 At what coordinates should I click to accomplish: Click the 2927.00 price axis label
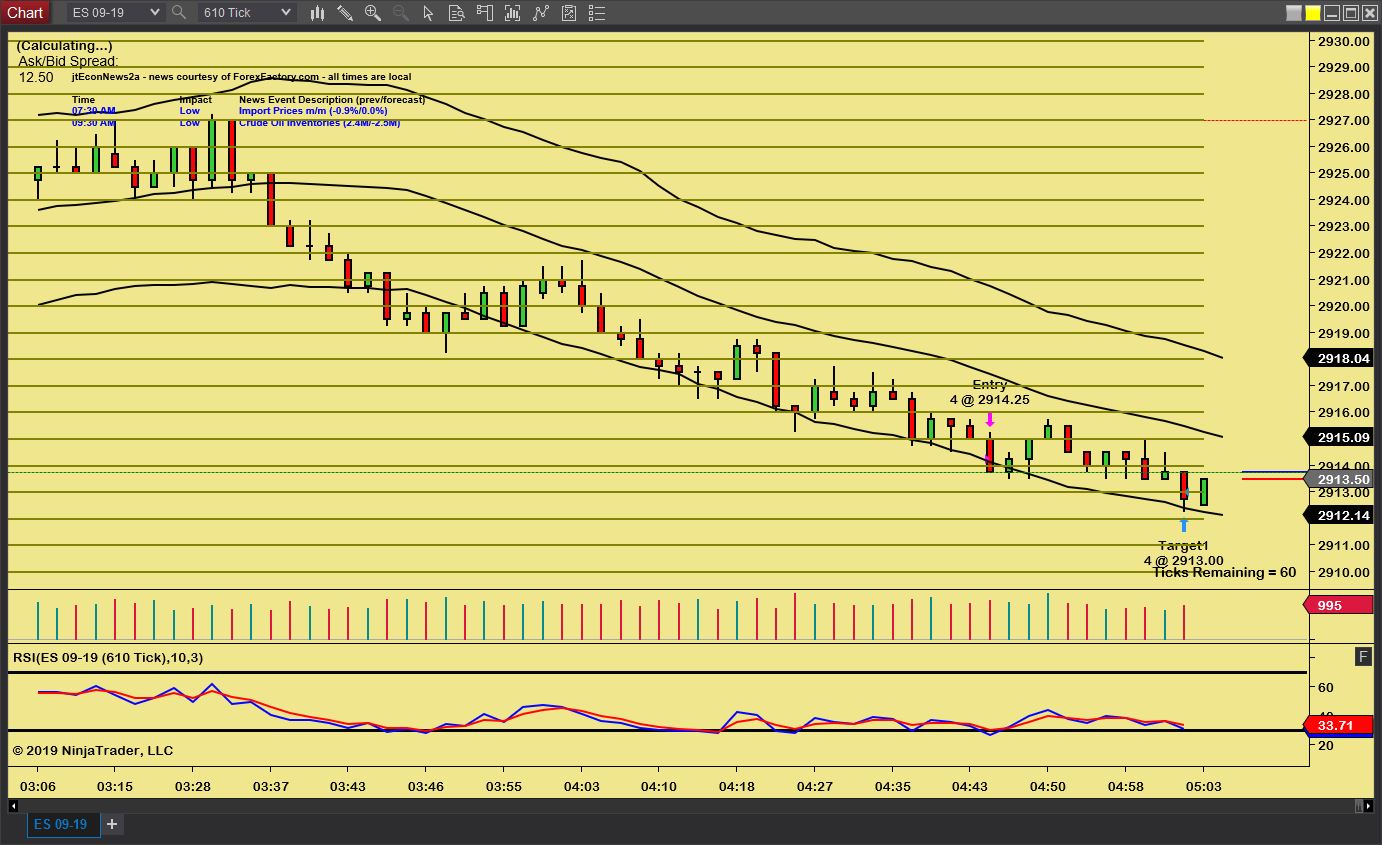coord(1342,120)
